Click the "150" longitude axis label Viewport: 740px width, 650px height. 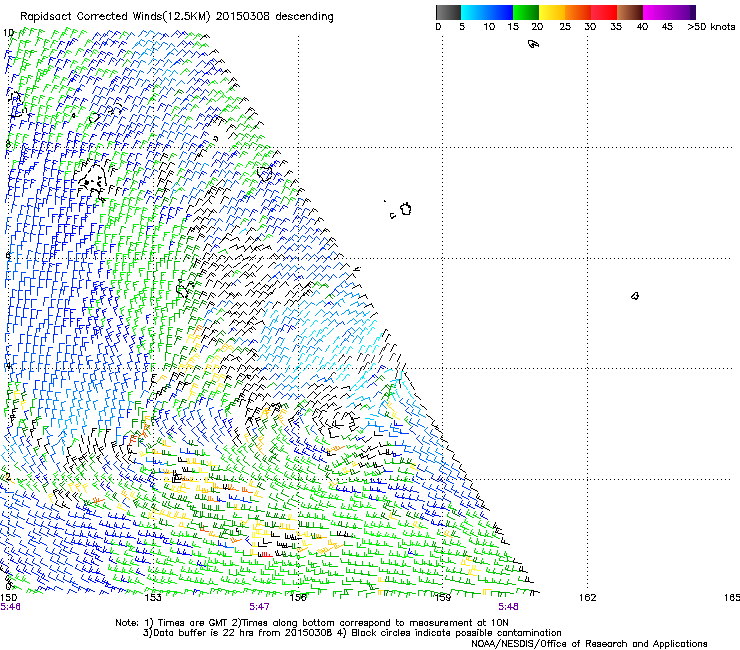point(8,598)
